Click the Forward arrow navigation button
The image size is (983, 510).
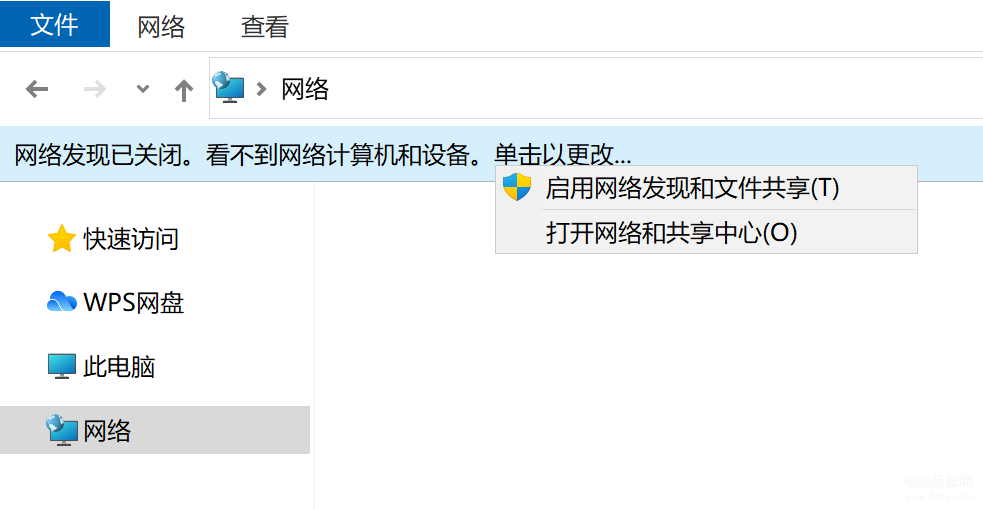(x=95, y=90)
